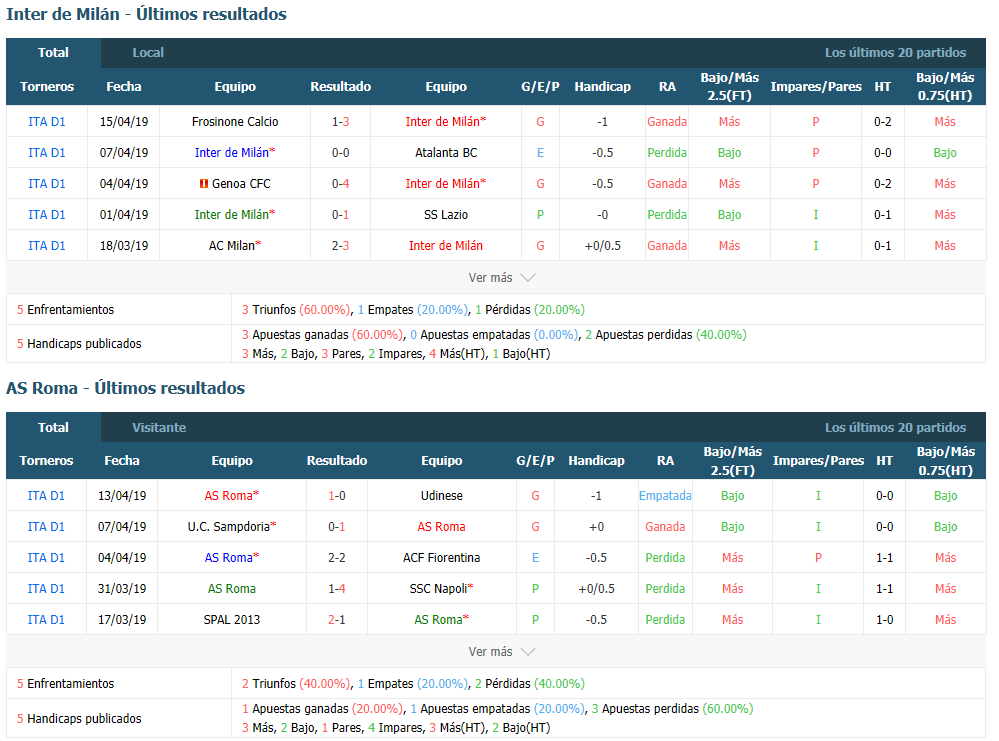Click the date 01/04/19
The height and width of the screenshot is (741, 999).
point(124,215)
